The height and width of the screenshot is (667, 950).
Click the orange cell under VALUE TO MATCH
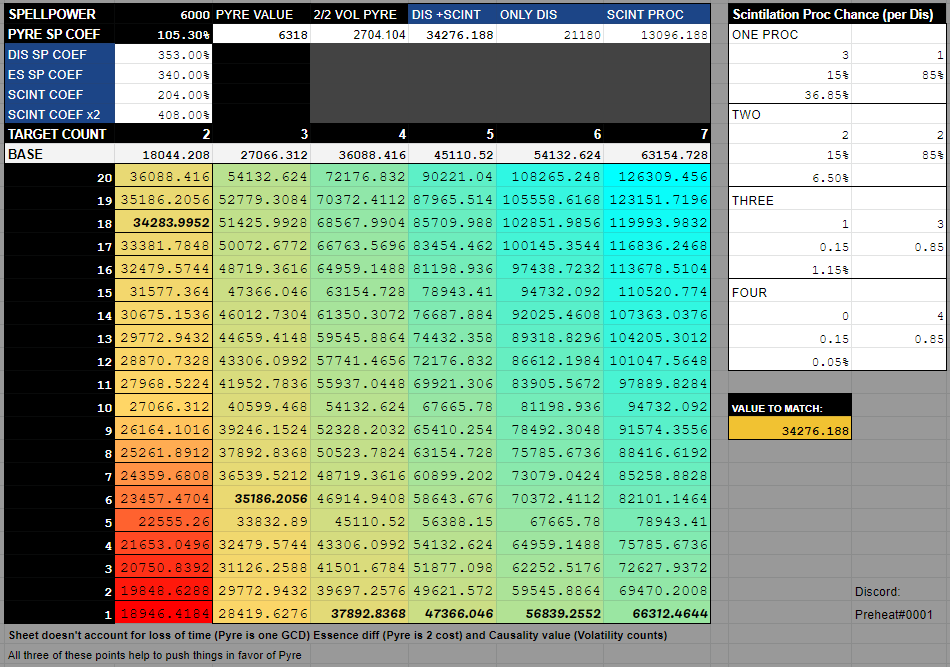[790, 429]
